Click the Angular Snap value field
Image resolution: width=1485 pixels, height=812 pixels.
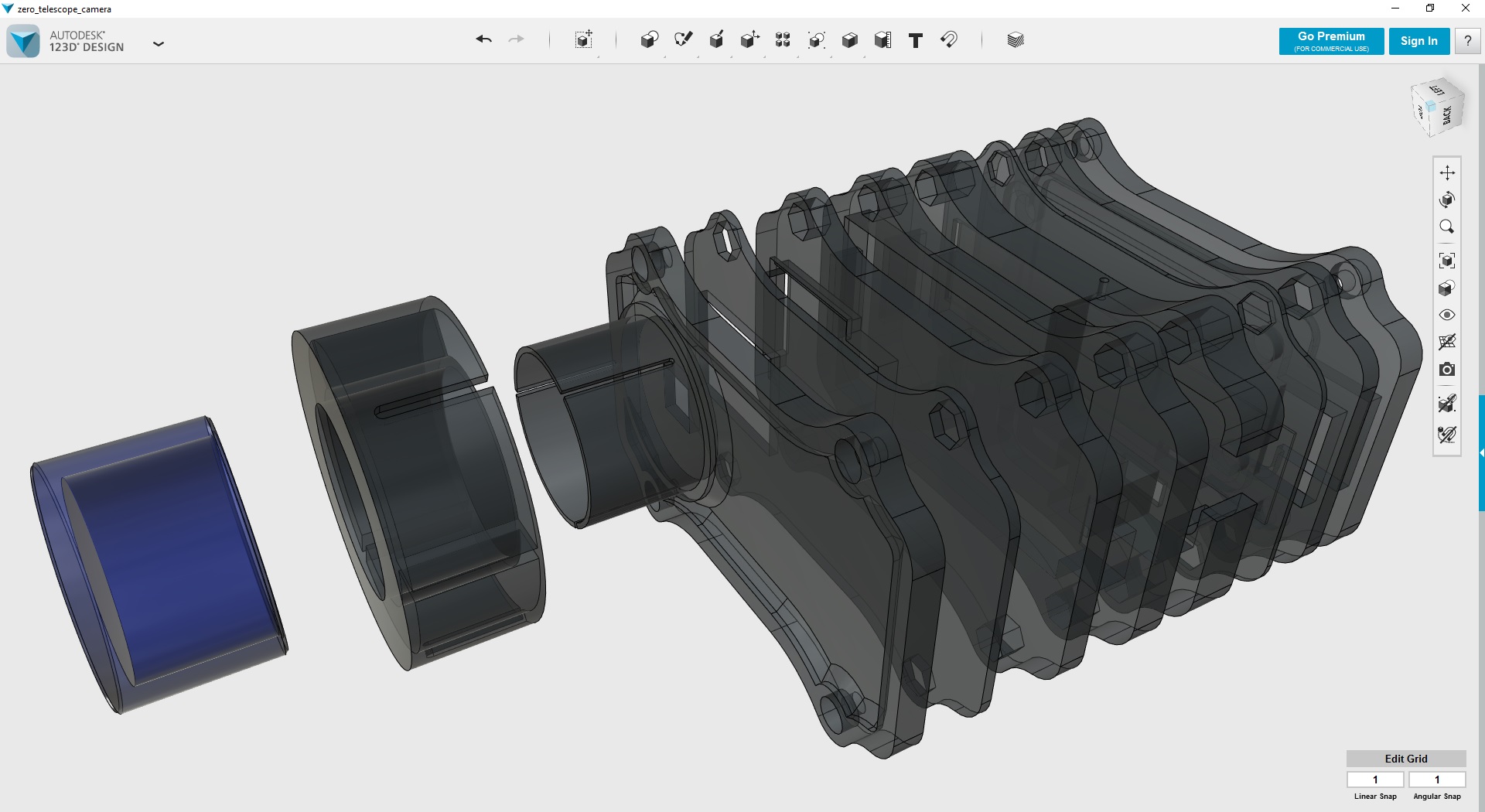1437,780
